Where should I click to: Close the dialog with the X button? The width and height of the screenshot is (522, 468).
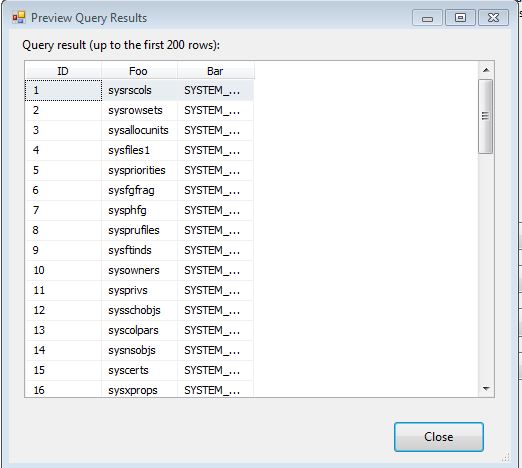pos(493,17)
